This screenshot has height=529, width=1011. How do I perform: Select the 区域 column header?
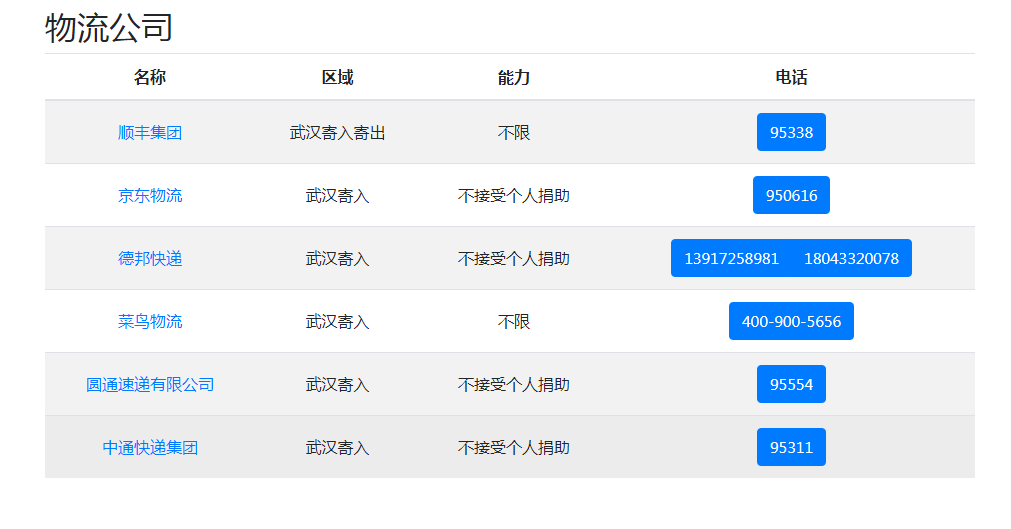[337, 77]
